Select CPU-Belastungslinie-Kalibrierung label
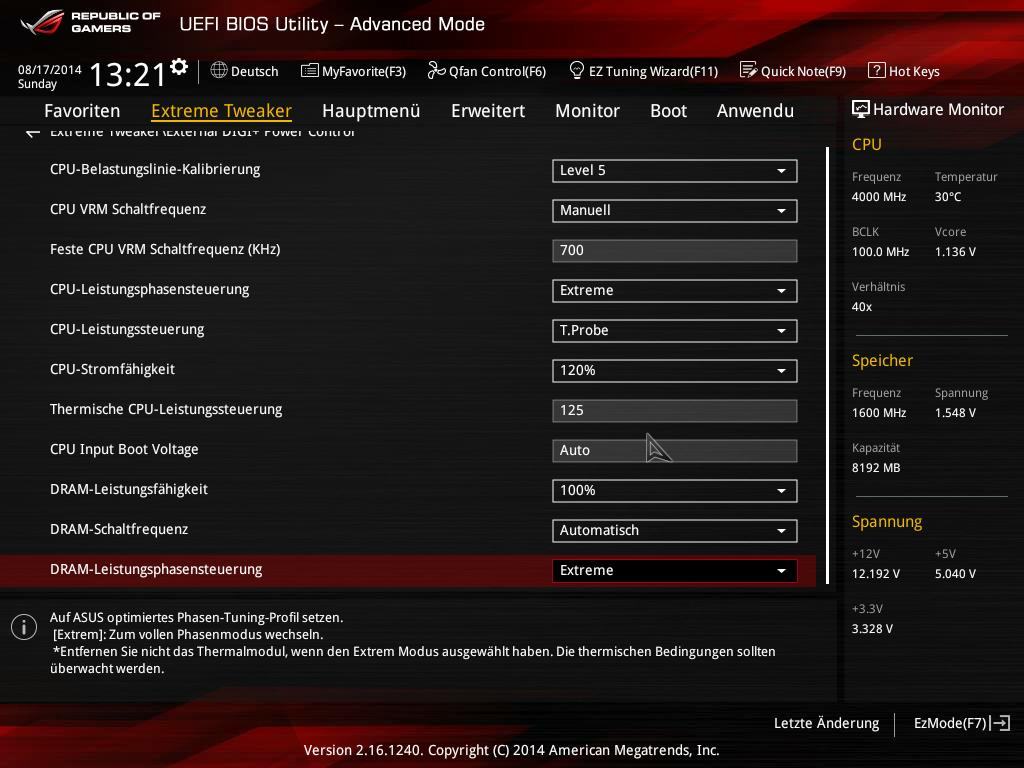Viewport: 1024px width, 768px height. pos(155,169)
